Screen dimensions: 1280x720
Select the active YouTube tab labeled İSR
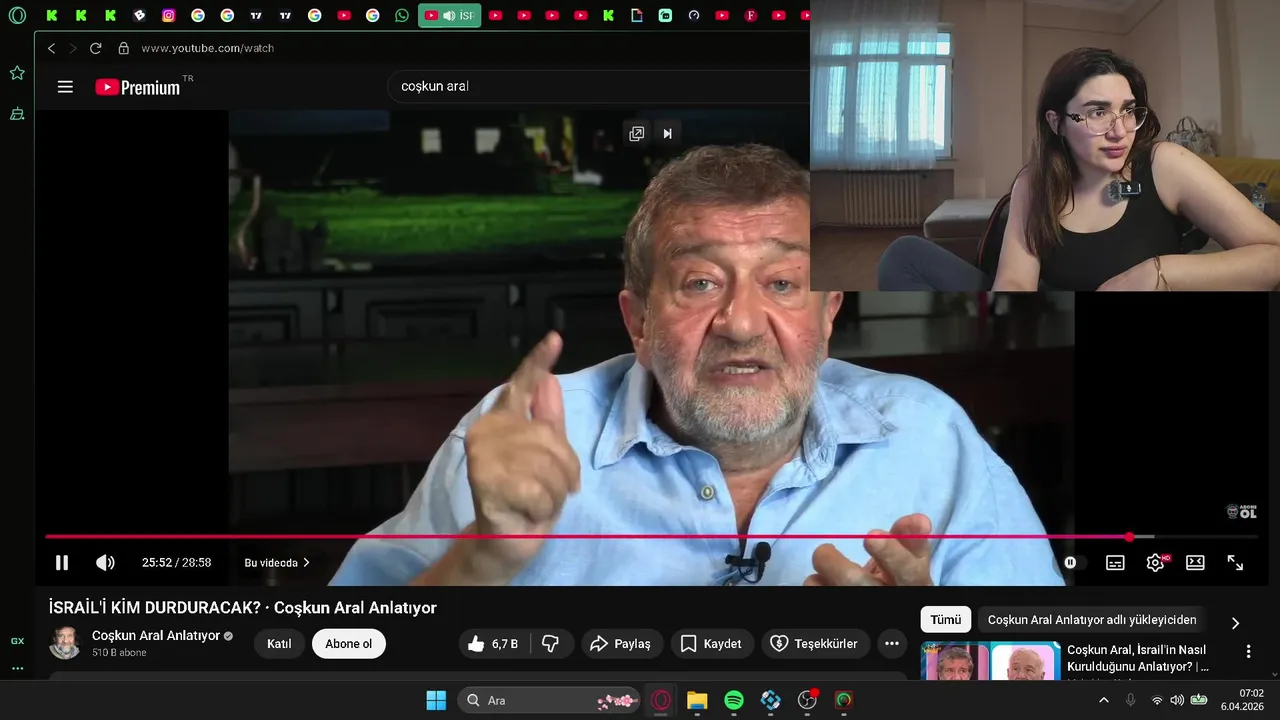[x=450, y=15]
